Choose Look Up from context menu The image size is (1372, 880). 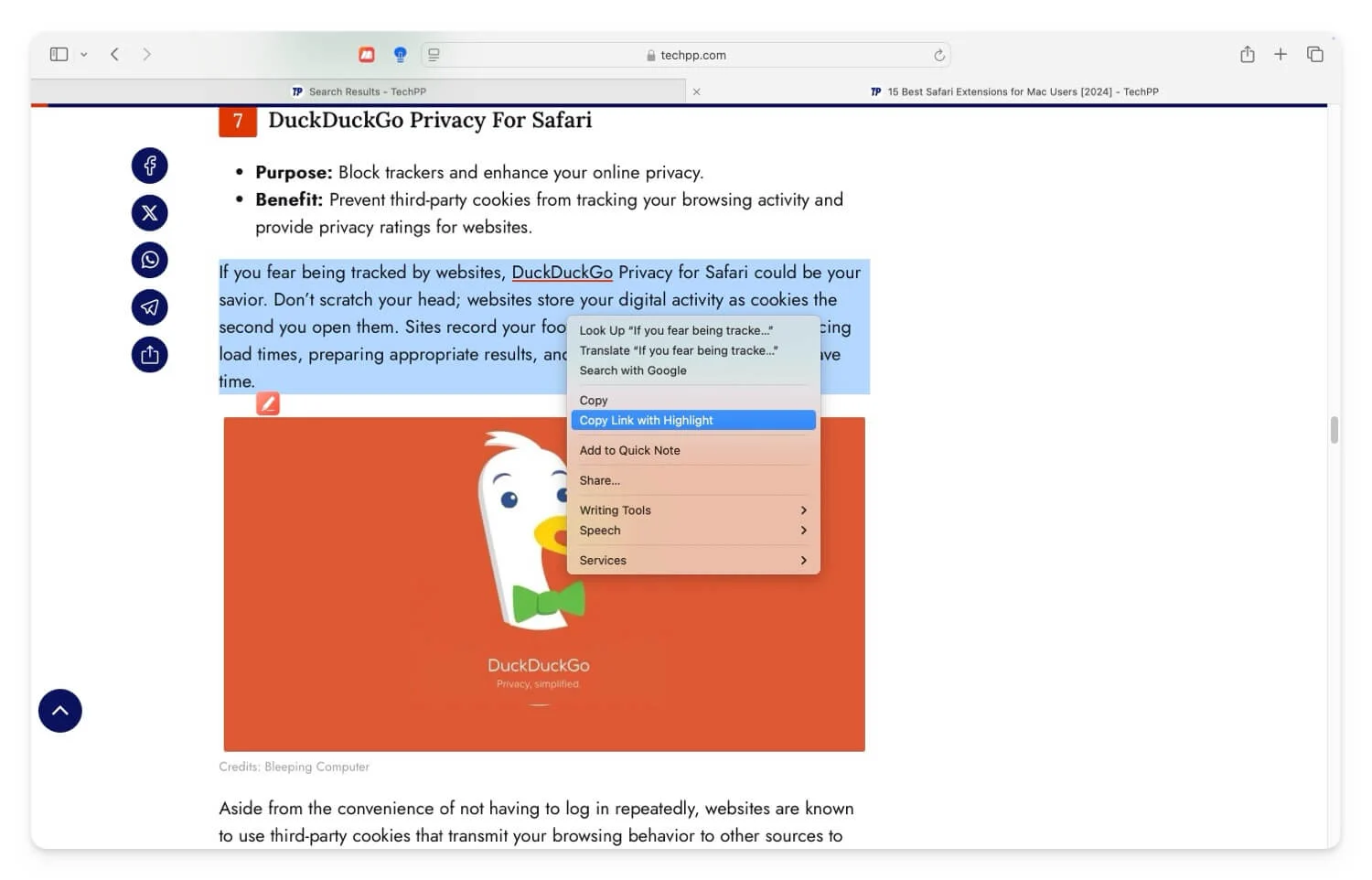[x=693, y=330]
